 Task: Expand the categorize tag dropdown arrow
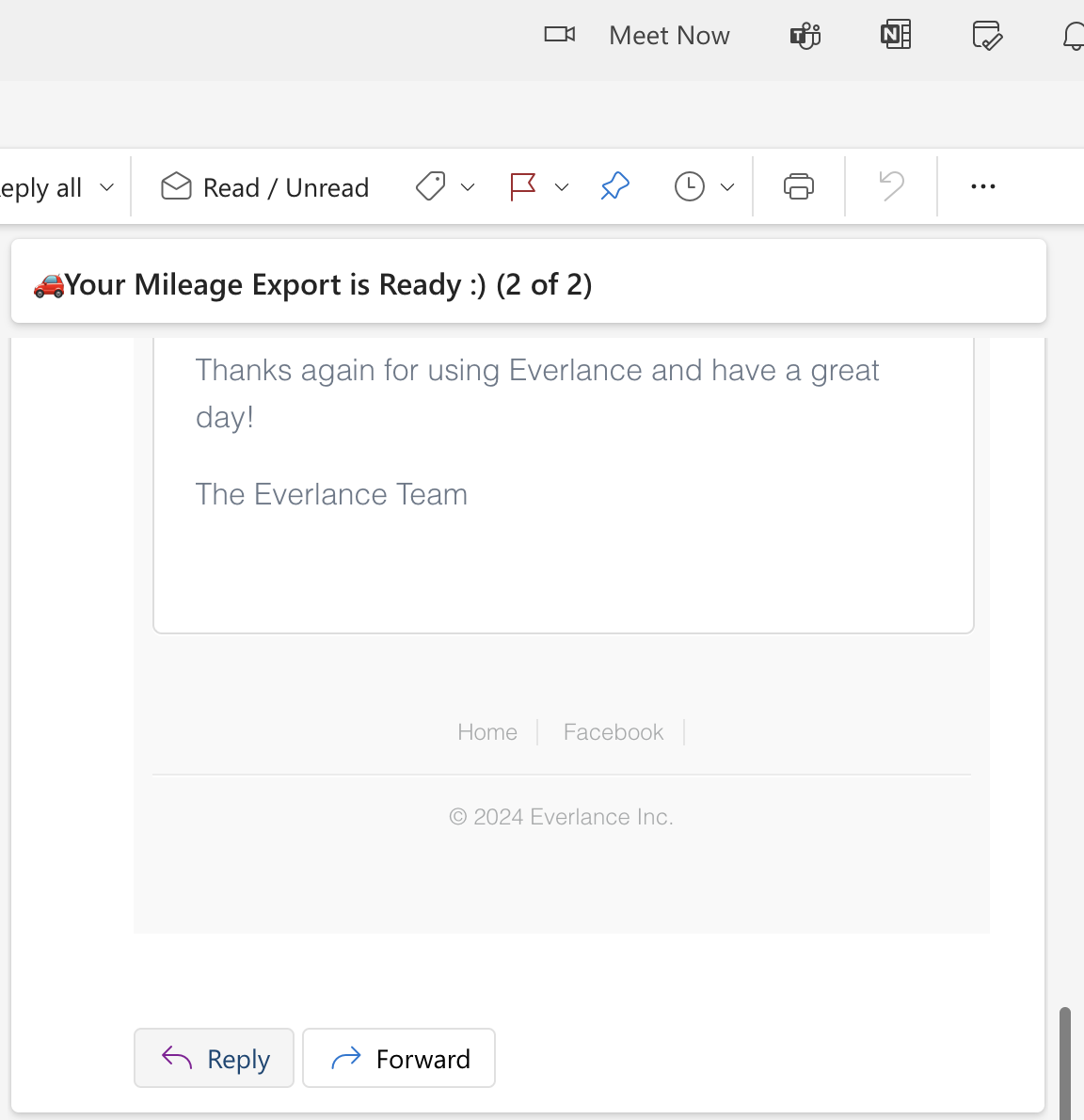468,187
